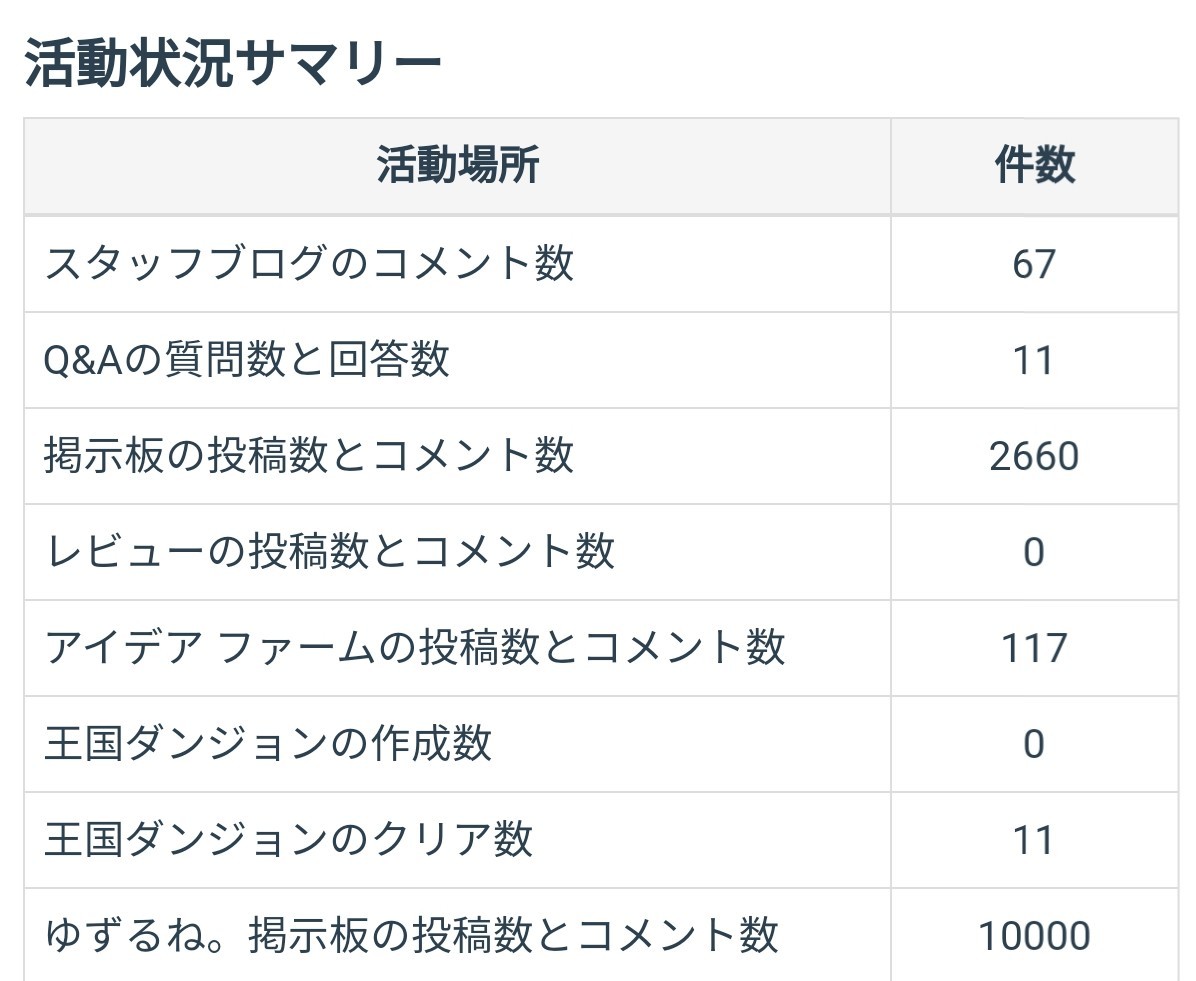Click the count 0 in the レビュー row
Screen dimensions: 1196x981
pyautogui.click(x=1034, y=553)
